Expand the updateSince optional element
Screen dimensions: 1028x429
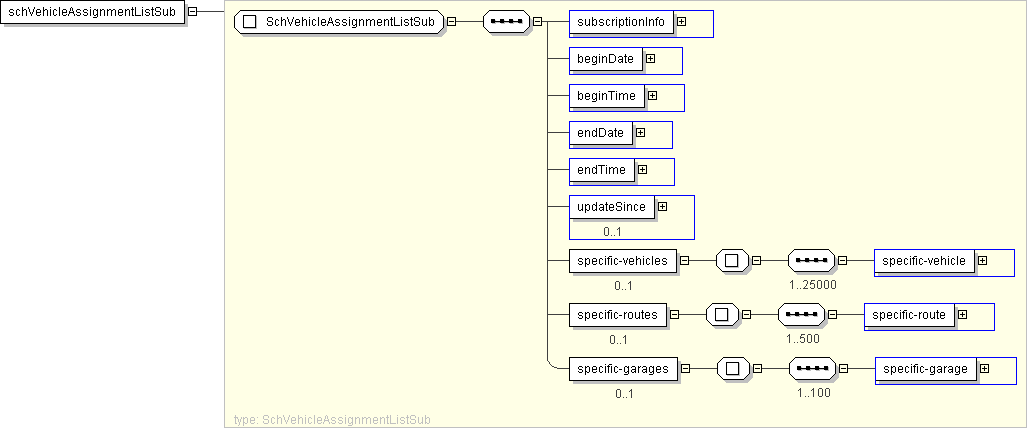pyautogui.click(x=662, y=206)
